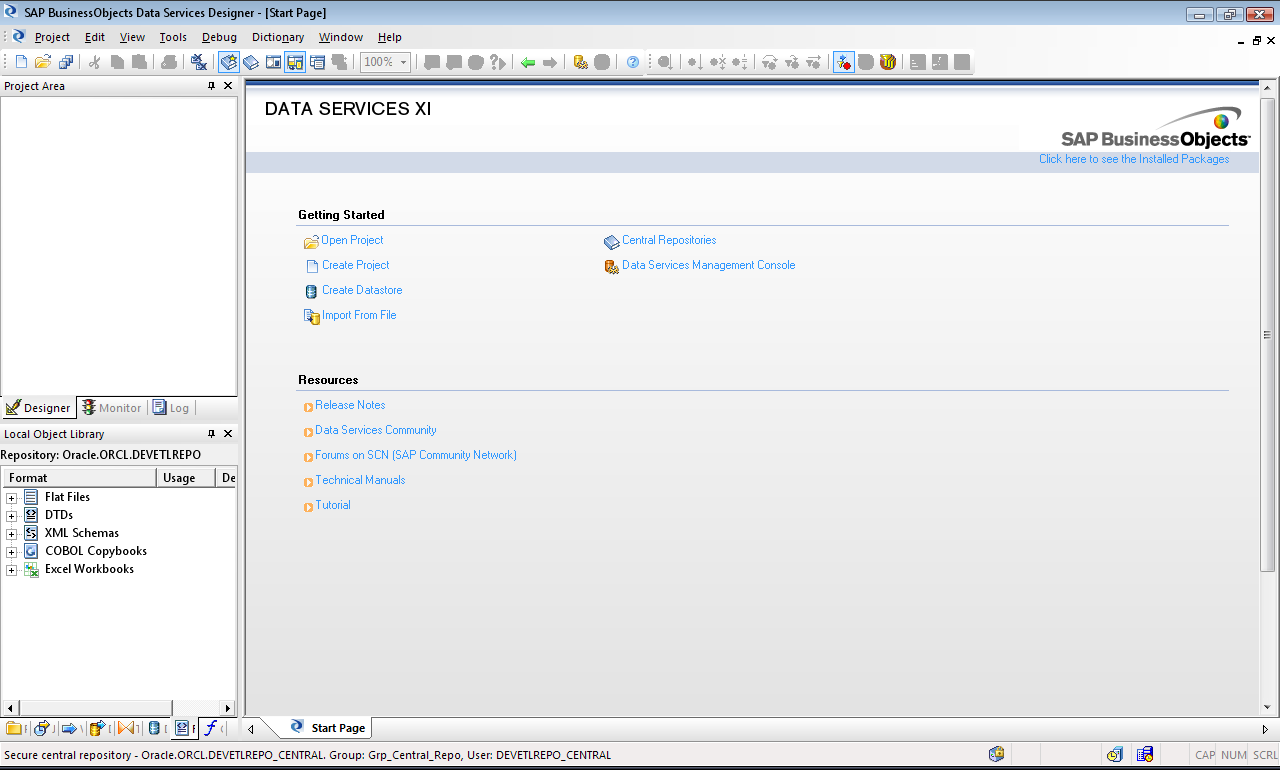
Task: Click the Import From File link
Action: click(x=359, y=315)
